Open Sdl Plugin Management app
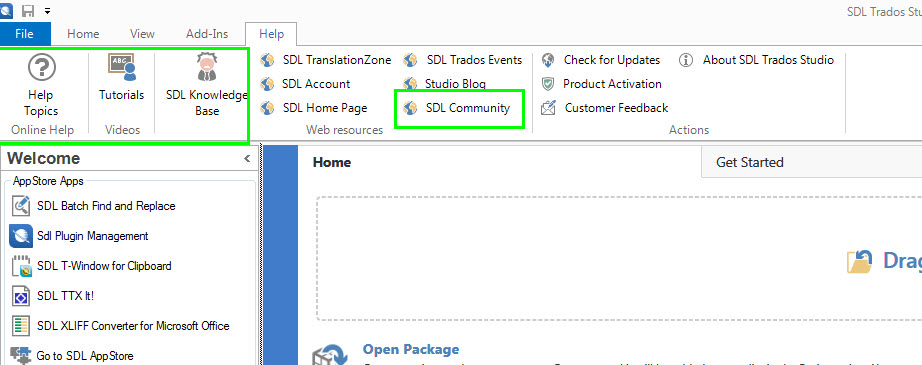The height and width of the screenshot is (365, 922). pos(79,236)
